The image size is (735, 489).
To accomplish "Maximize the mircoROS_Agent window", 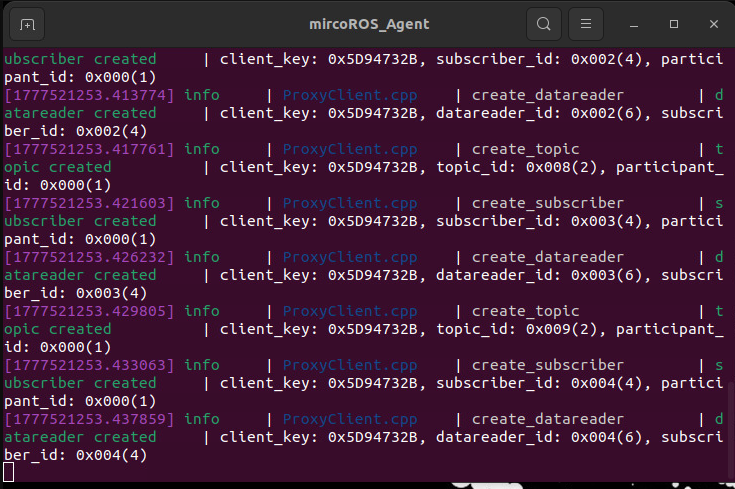I will [674, 24].
